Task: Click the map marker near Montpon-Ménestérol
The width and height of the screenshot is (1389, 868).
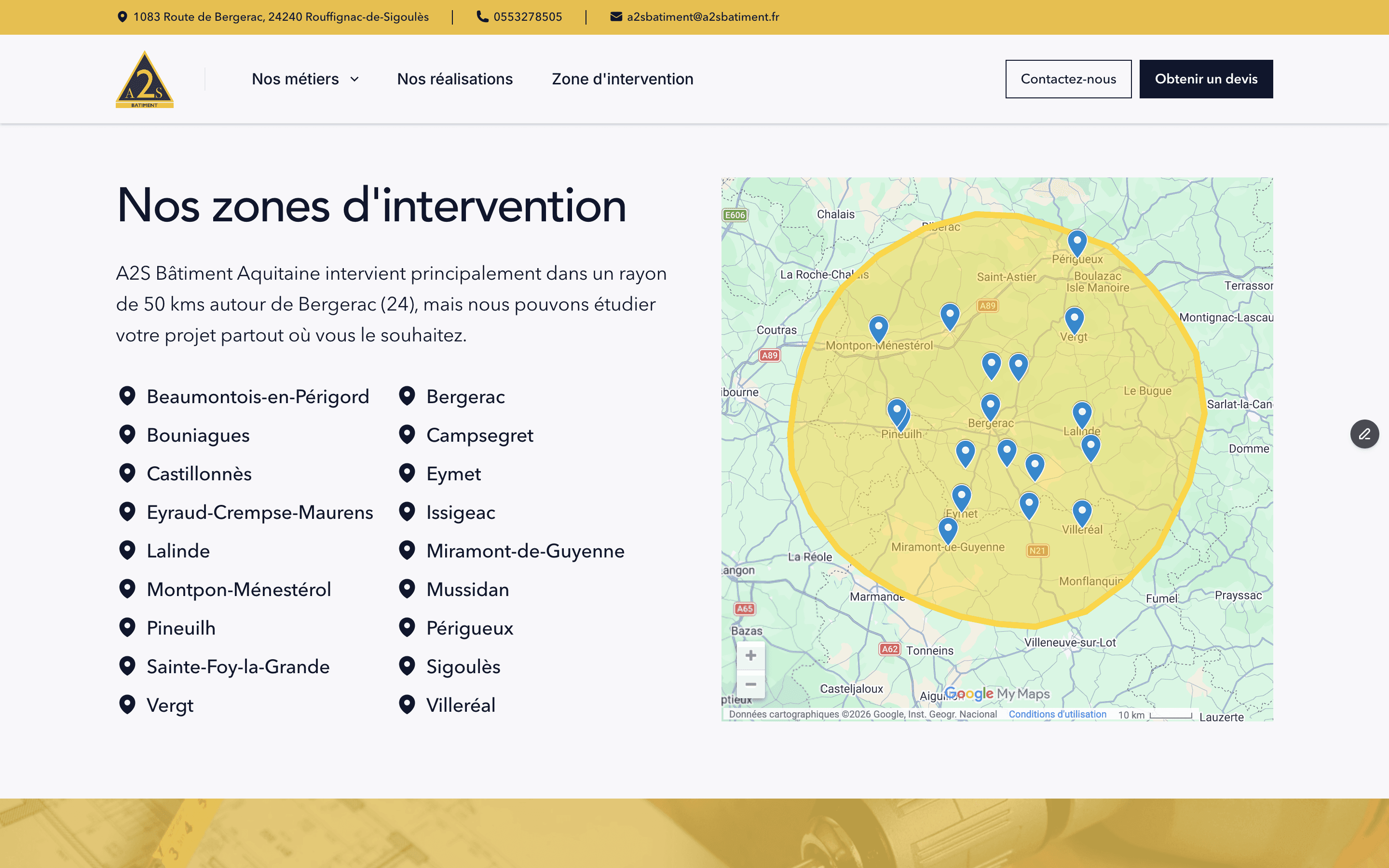Action: pyautogui.click(x=878, y=328)
